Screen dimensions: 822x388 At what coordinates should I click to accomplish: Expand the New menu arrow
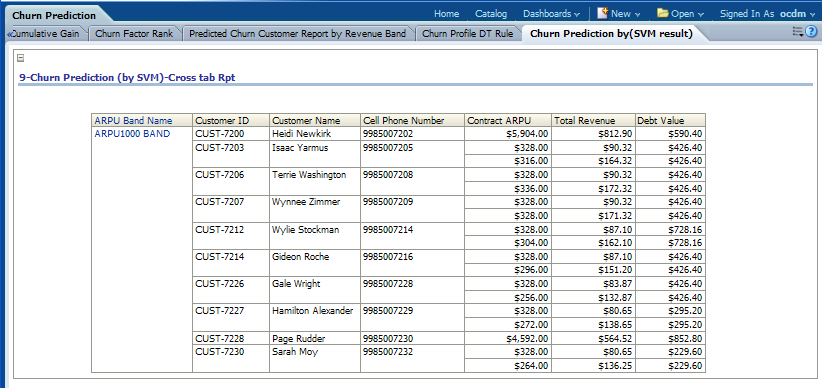[x=637, y=14]
